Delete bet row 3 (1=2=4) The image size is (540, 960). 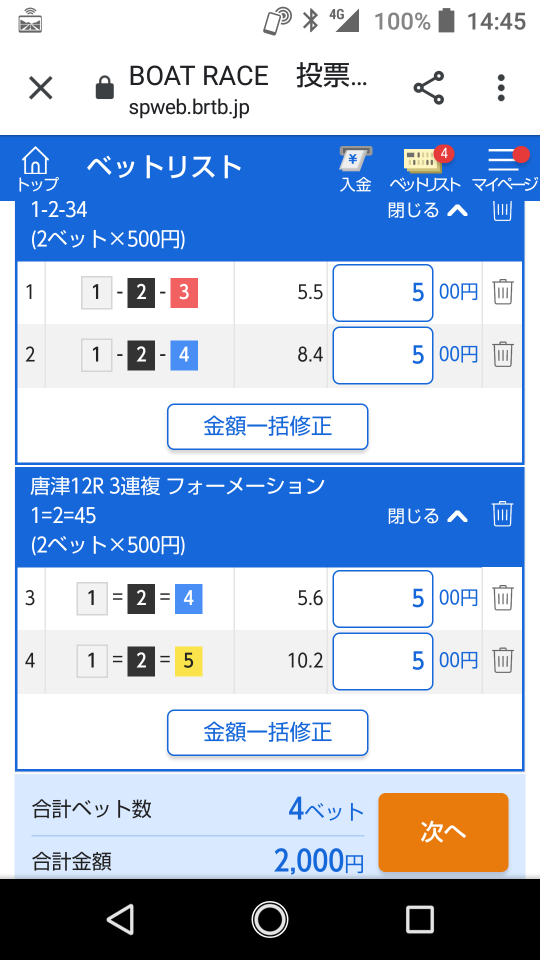503,597
